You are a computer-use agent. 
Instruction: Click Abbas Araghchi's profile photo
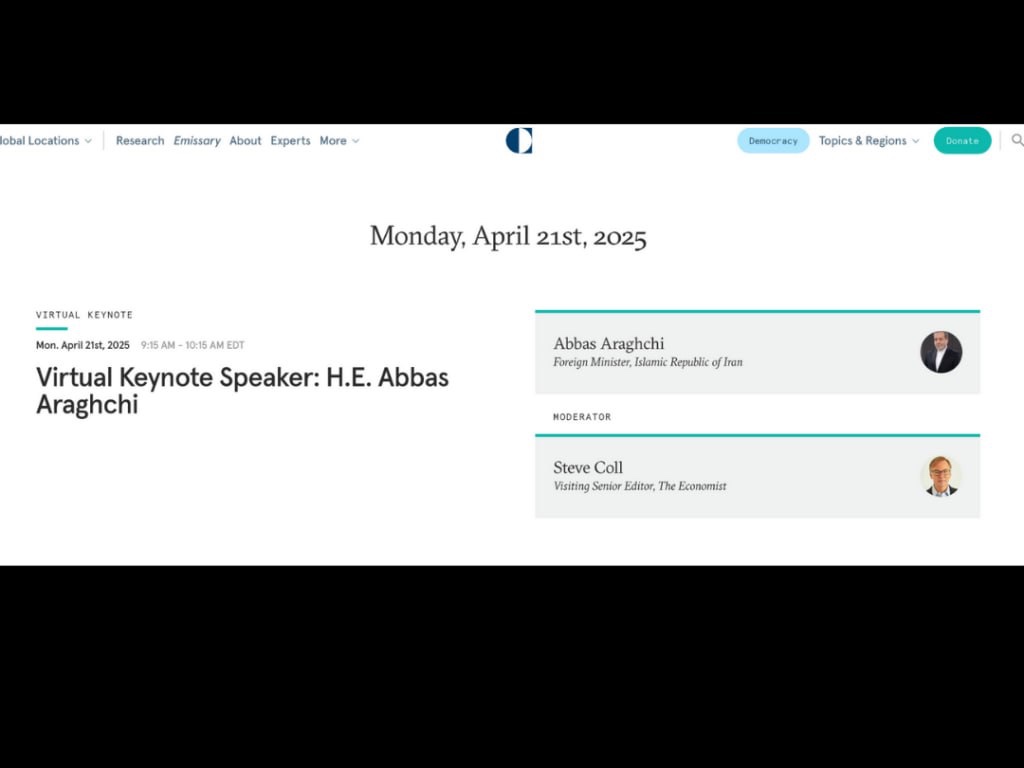pyautogui.click(x=940, y=352)
